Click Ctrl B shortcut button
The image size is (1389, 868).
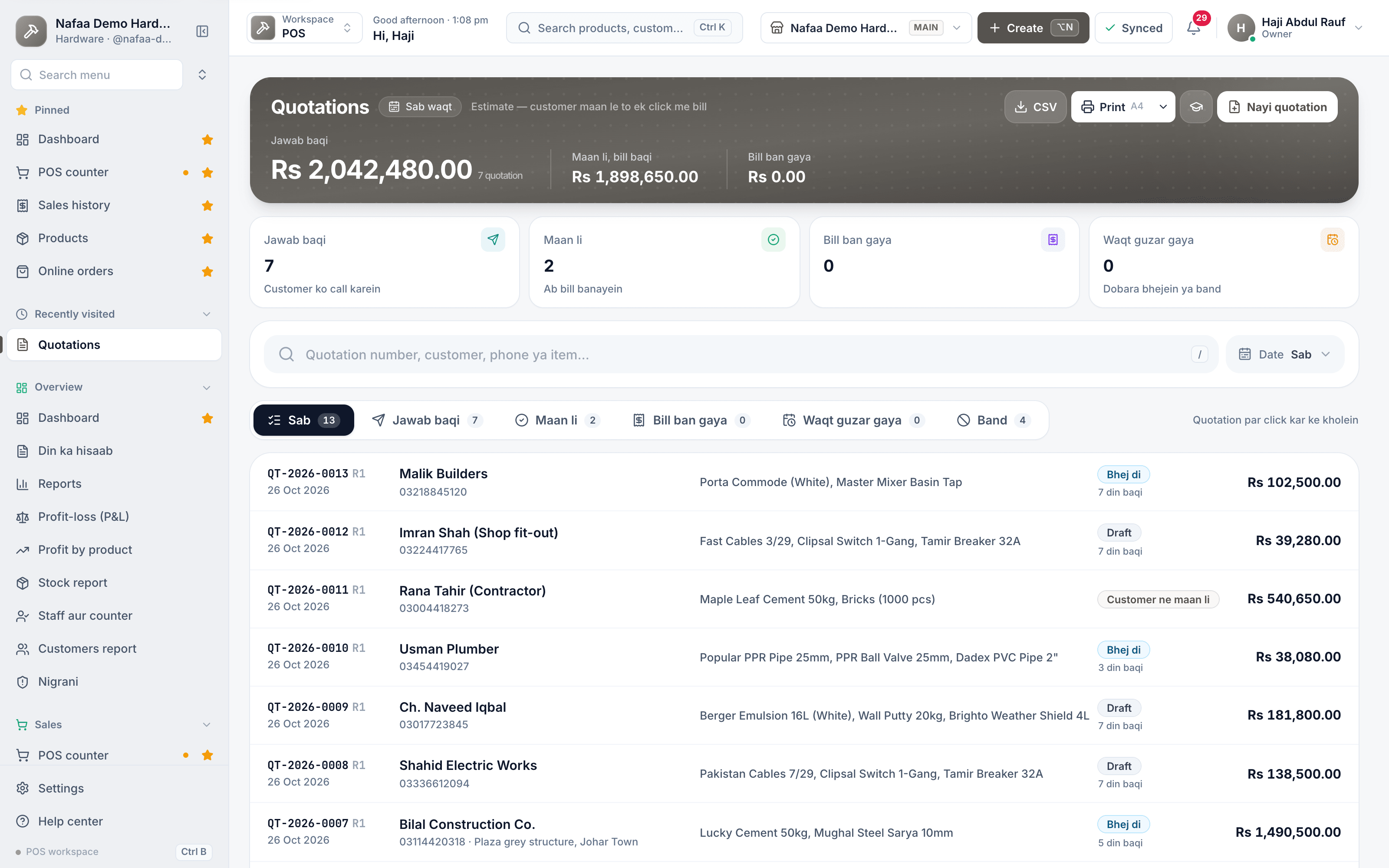click(194, 852)
